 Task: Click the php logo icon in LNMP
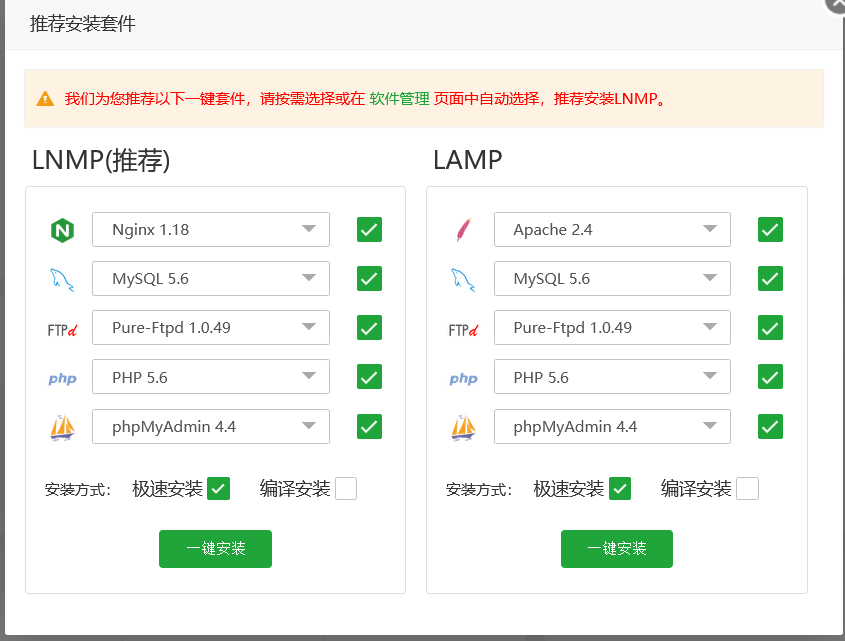click(x=63, y=378)
